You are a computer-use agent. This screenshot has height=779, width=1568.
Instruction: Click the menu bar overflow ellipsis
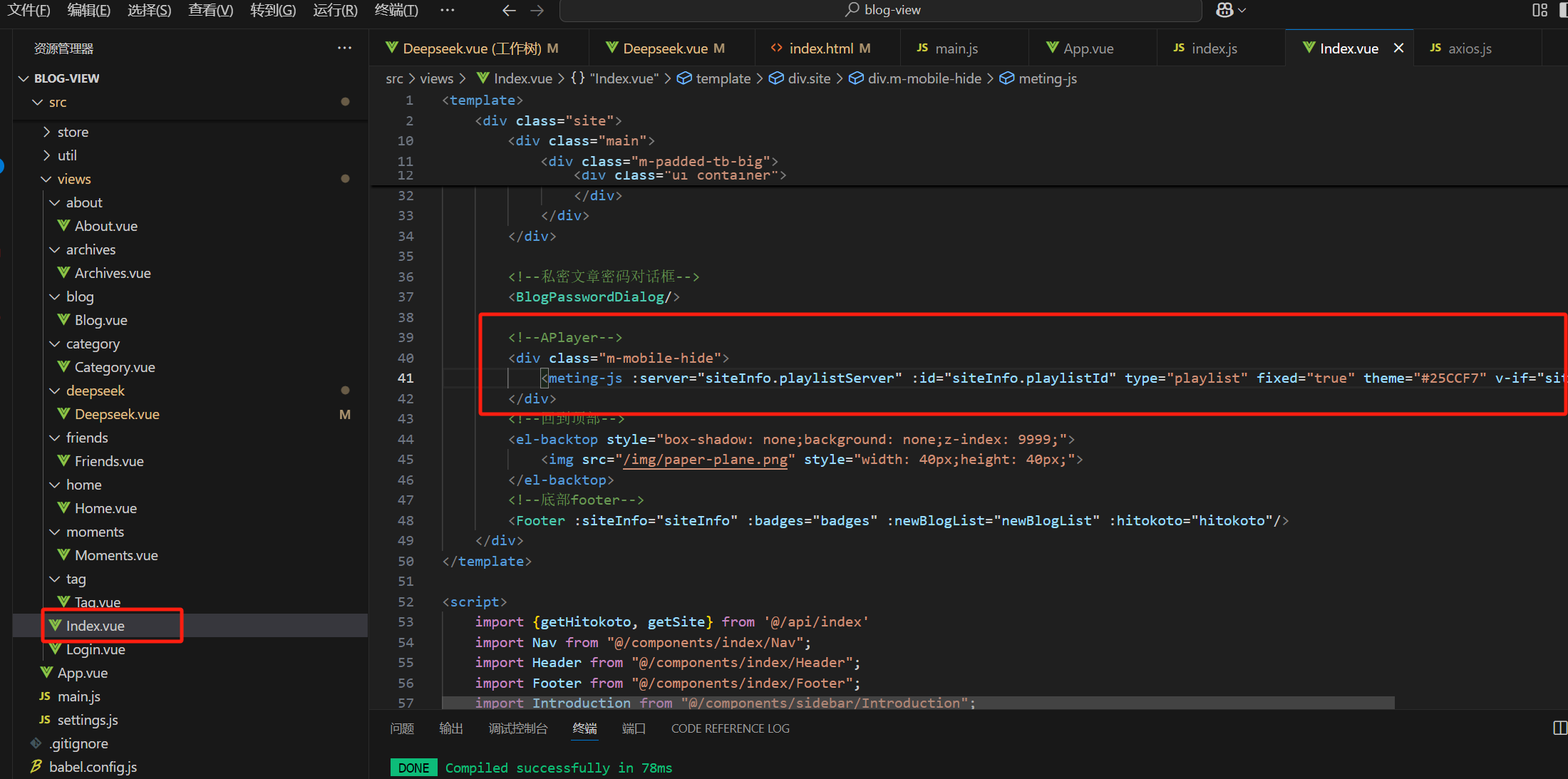[447, 10]
